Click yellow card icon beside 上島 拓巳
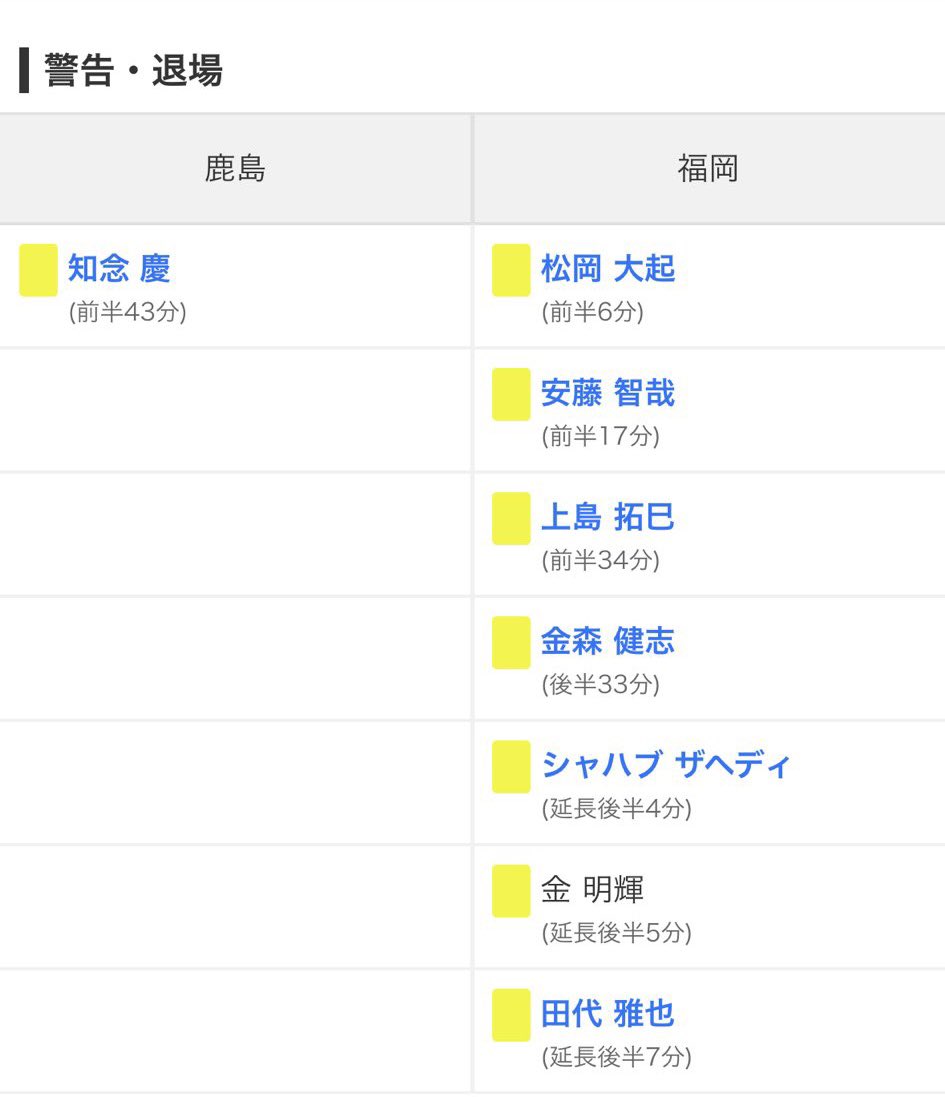 pyautogui.click(x=511, y=518)
